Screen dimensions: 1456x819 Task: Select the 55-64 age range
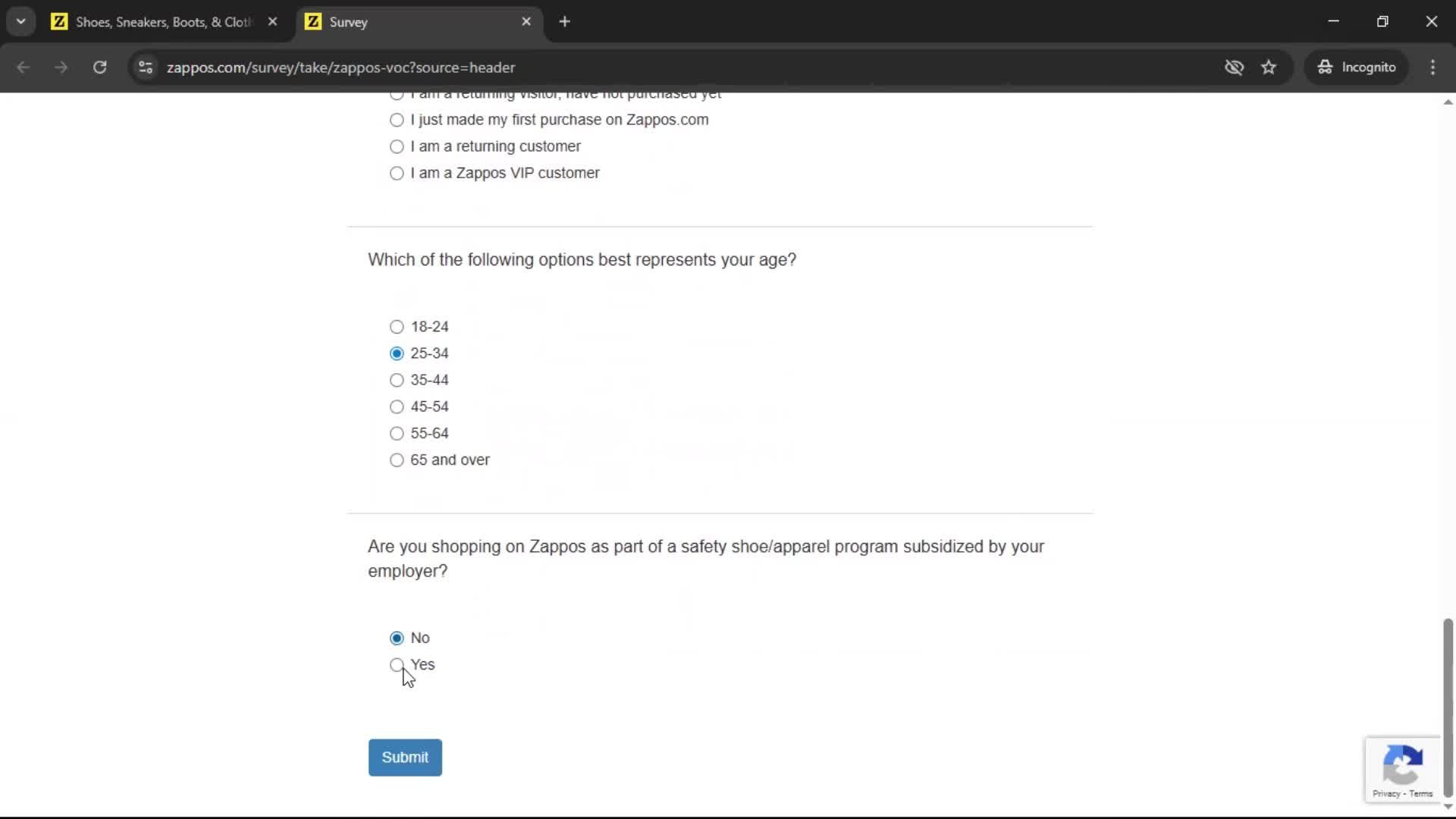pyautogui.click(x=397, y=433)
